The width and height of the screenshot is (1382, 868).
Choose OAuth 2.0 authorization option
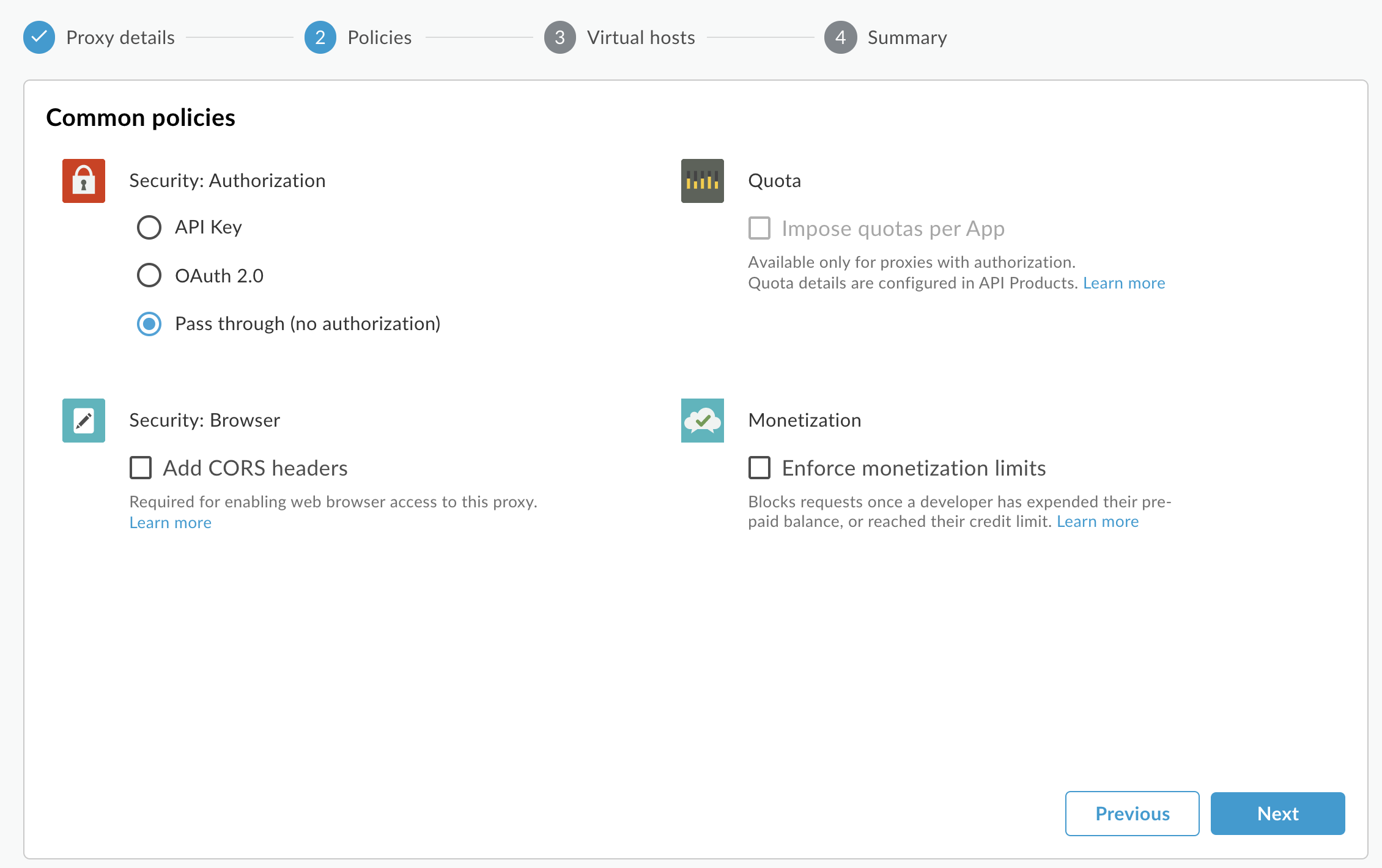click(x=149, y=276)
